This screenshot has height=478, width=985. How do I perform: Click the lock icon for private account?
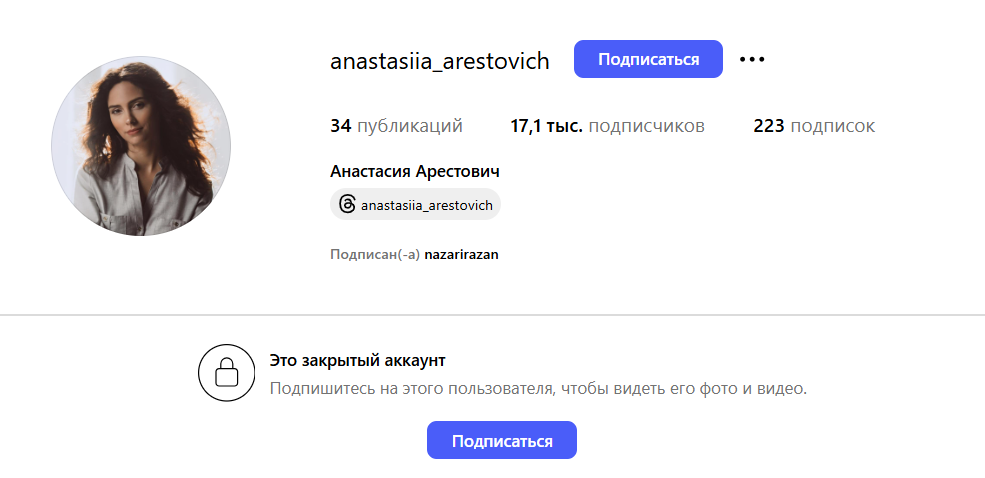click(x=227, y=373)
